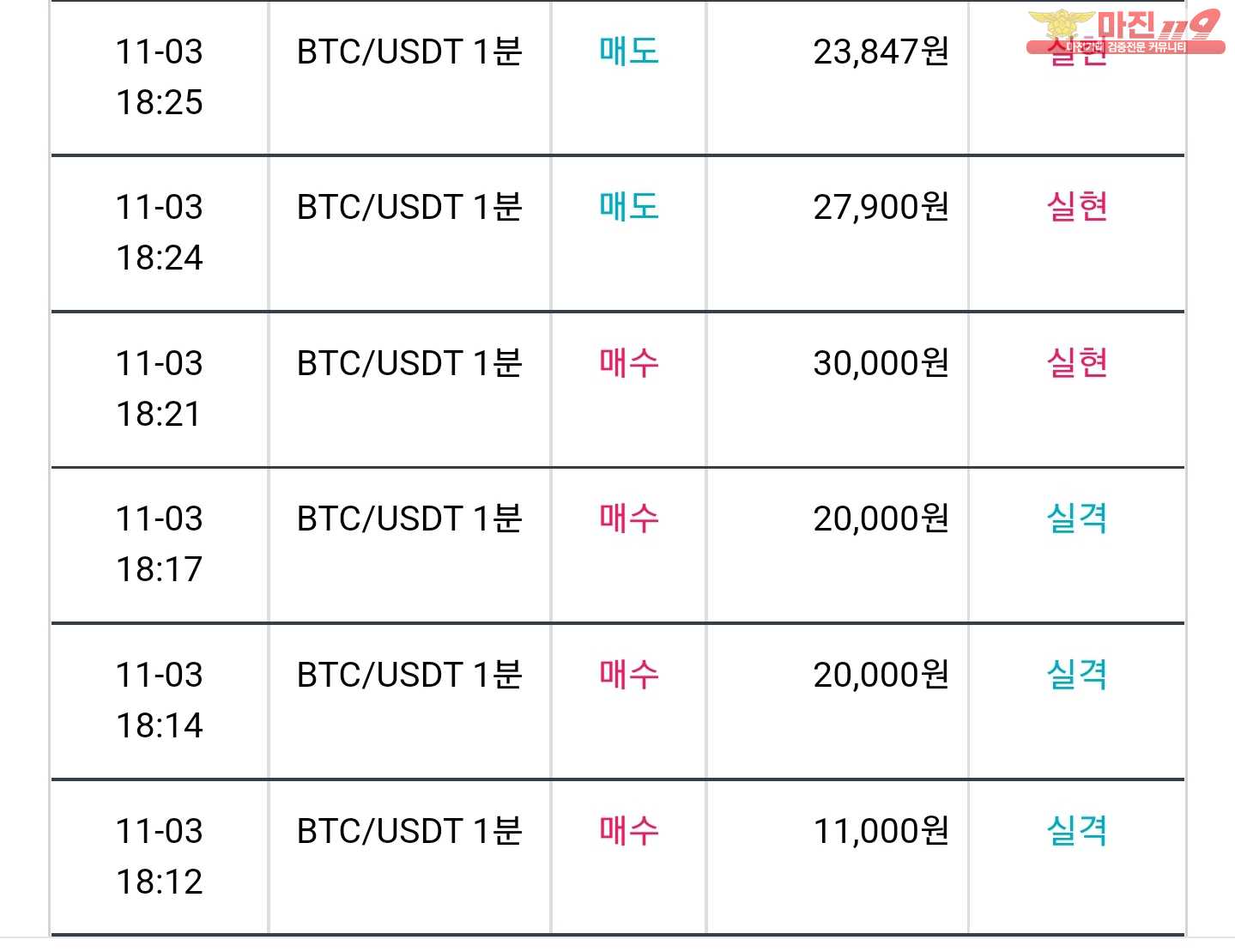This screenshot has width=1235, height=952.
Task: Select 매수 label in 18:21 row
Action: (x=629, y=363)
